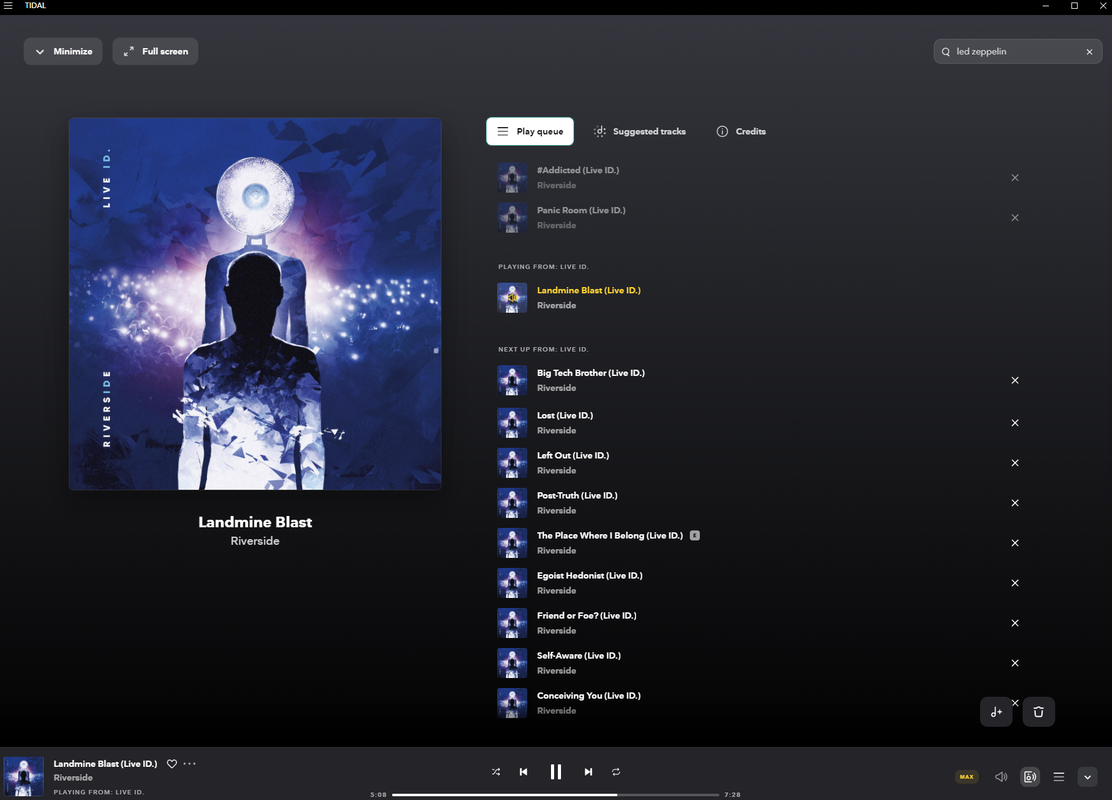Select currently playing Landmine Blast queue row

tap(758, 298)
